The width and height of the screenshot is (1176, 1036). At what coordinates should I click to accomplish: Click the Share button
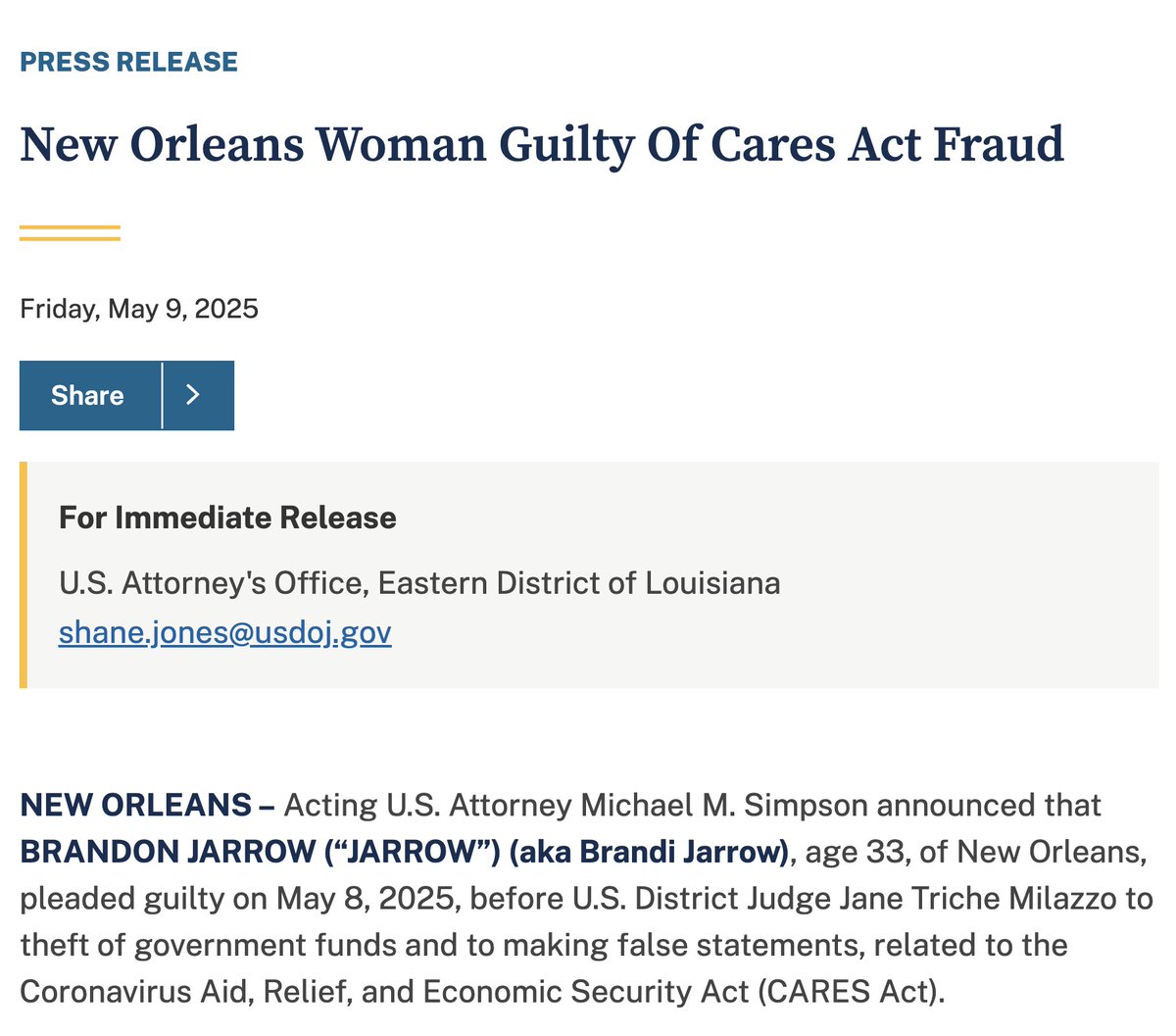pos(88,395)
